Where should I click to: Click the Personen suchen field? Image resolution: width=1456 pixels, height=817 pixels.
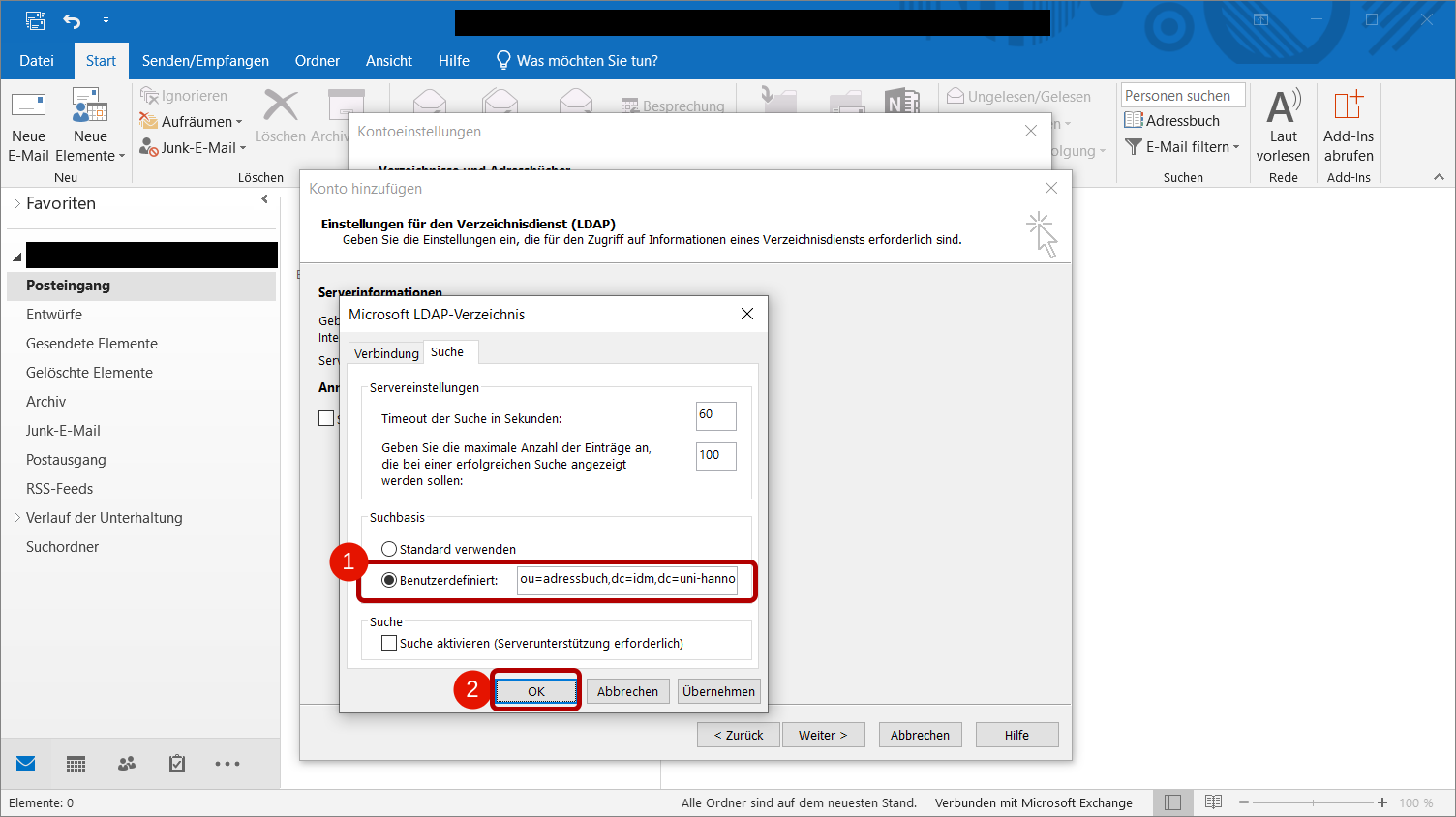tap(1183, 96)
